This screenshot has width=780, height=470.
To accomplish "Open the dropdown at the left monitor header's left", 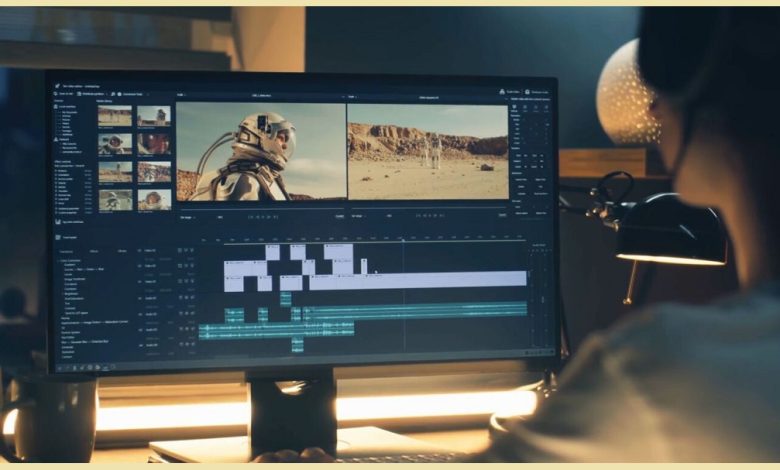I will [x=181, y=95].
